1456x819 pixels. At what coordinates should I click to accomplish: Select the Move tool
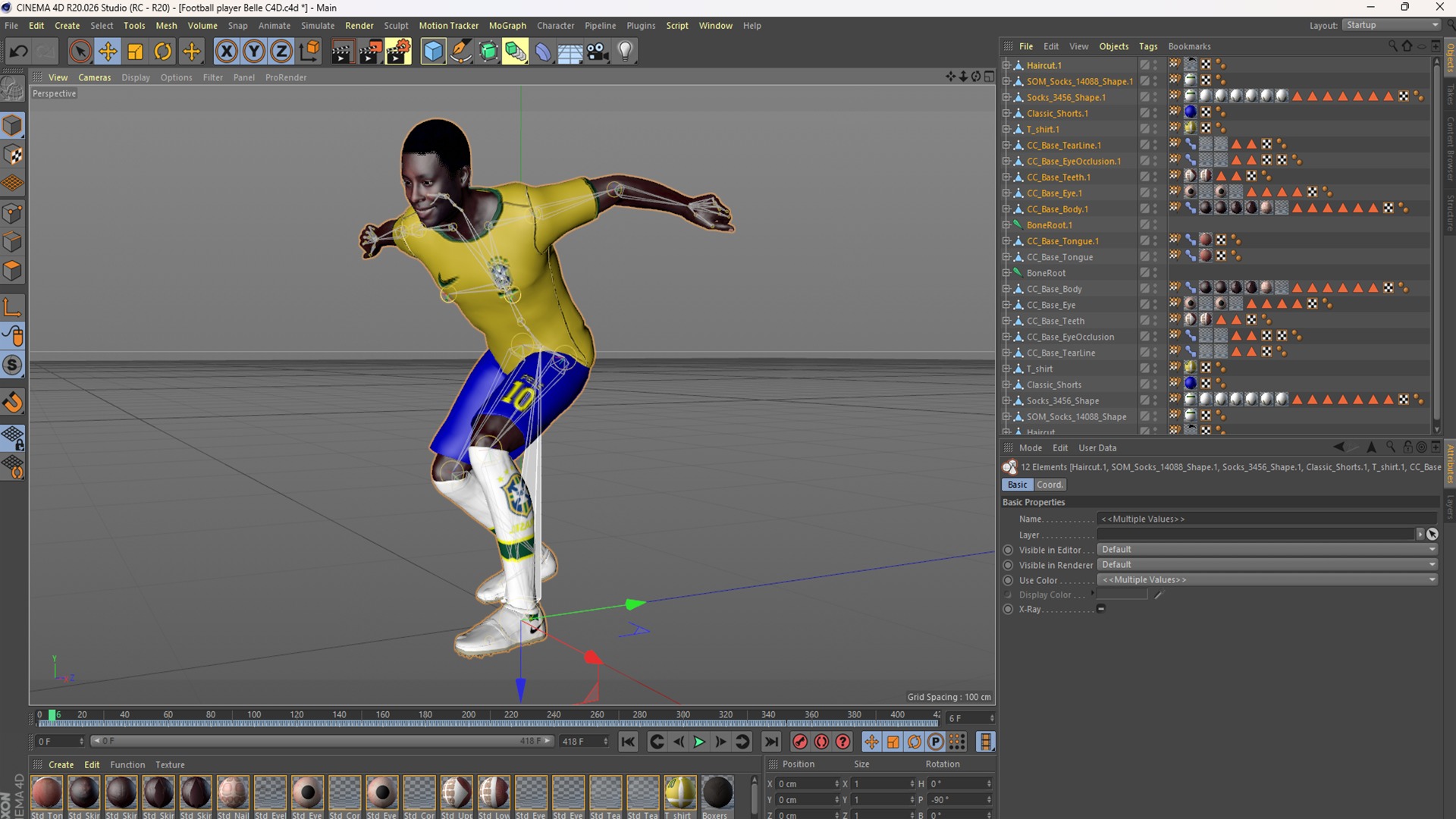(x=108, y=52)
